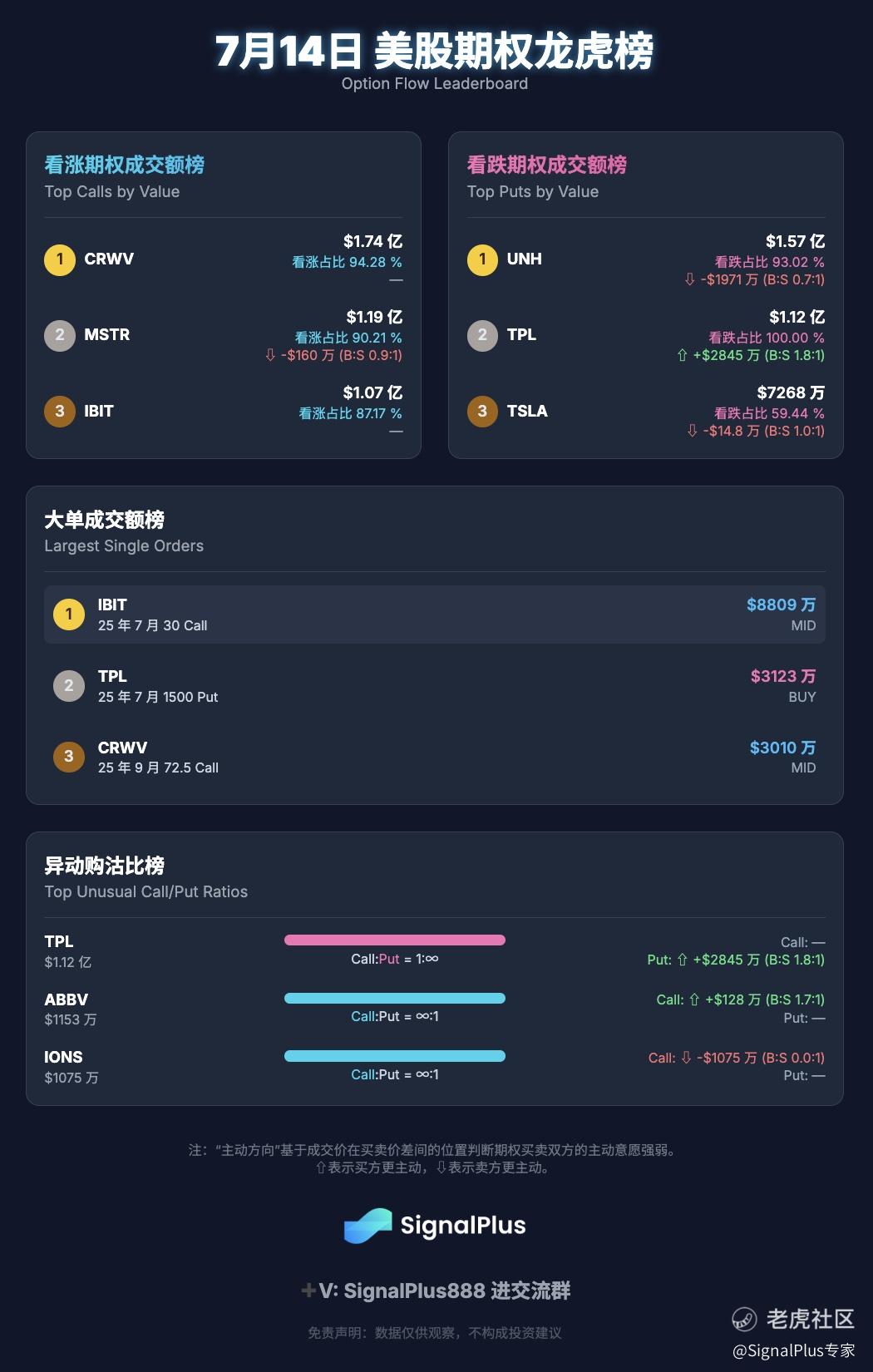This screenshot has height=1372, width=873.
Task: Select the CRWV 25年9月 72.5 Call order
Action: tap(434, 757)
